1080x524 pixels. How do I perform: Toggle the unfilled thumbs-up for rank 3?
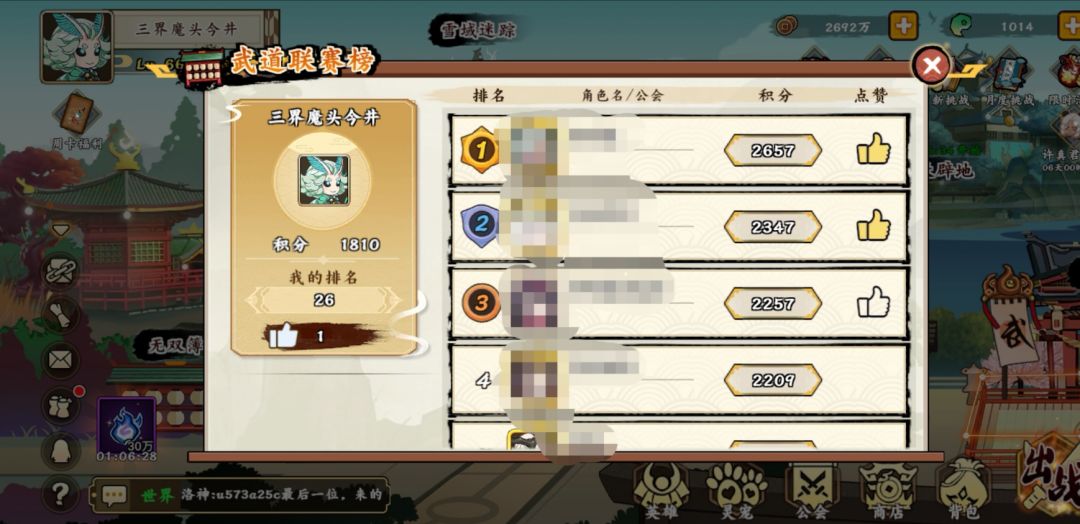tap(873, 302)
